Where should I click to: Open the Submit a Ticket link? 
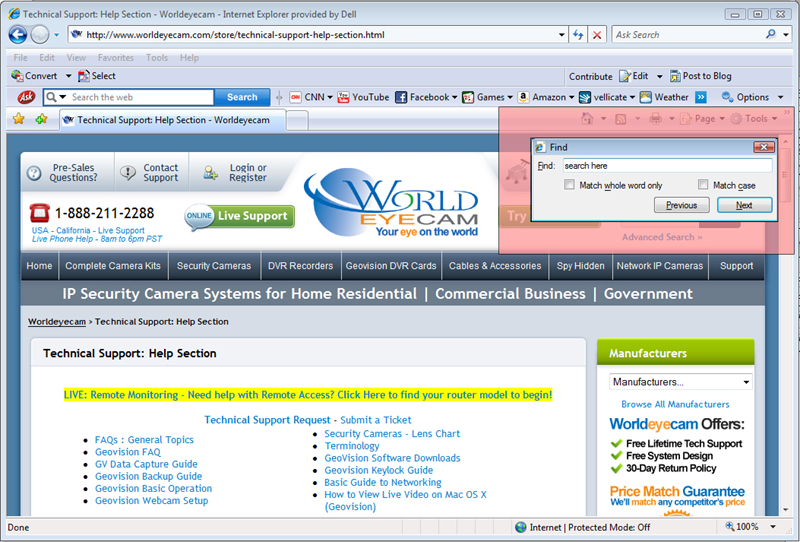click(x=376, y=420)
